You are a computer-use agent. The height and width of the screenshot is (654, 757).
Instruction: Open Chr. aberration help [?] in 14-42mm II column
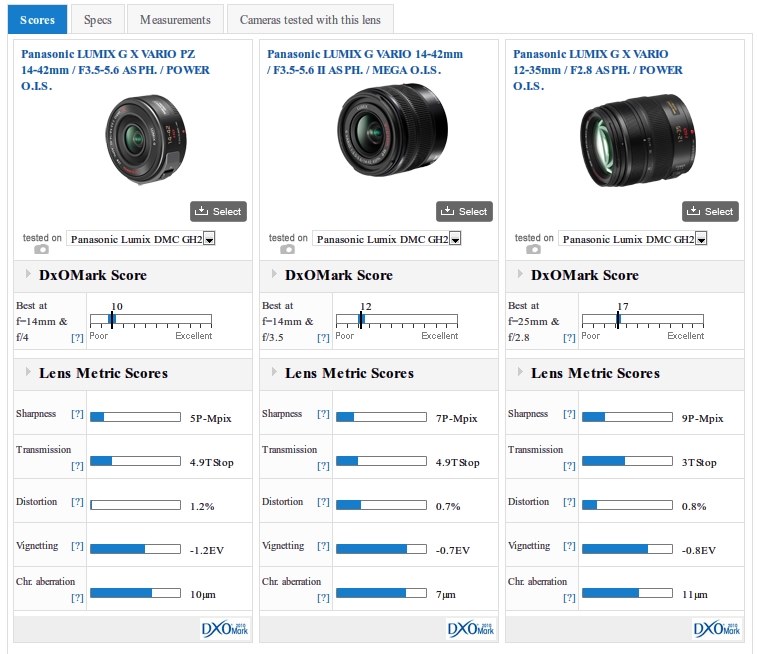pos(323,598)
